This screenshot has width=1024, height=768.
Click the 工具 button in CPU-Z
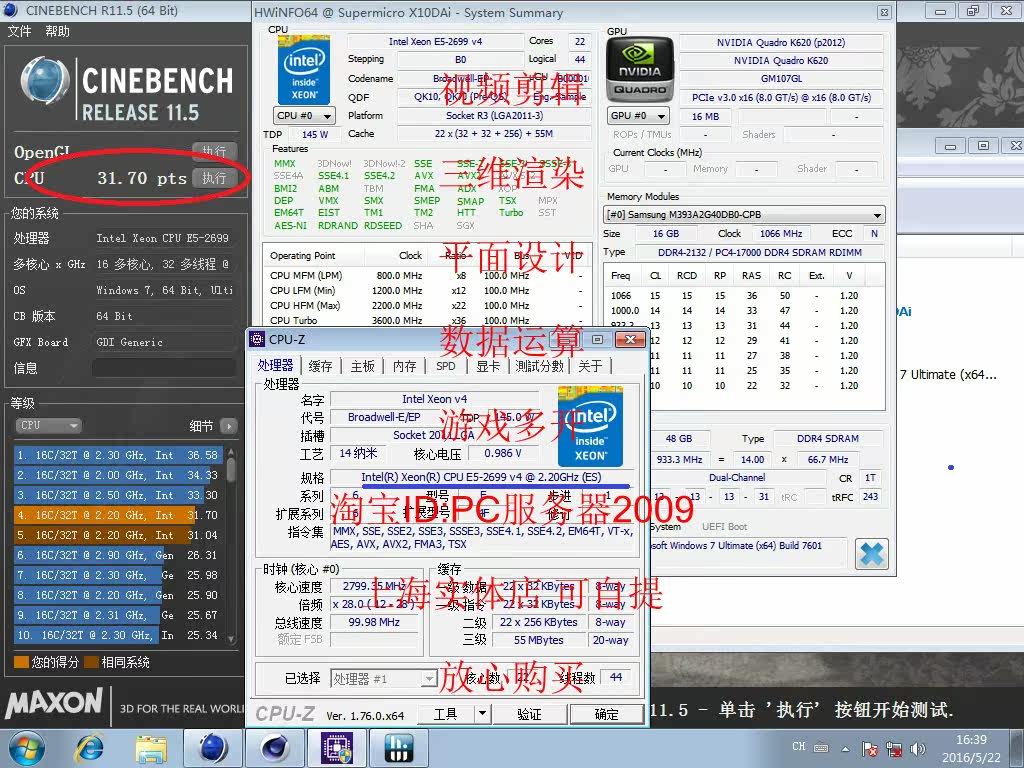(x=446, y=714)
